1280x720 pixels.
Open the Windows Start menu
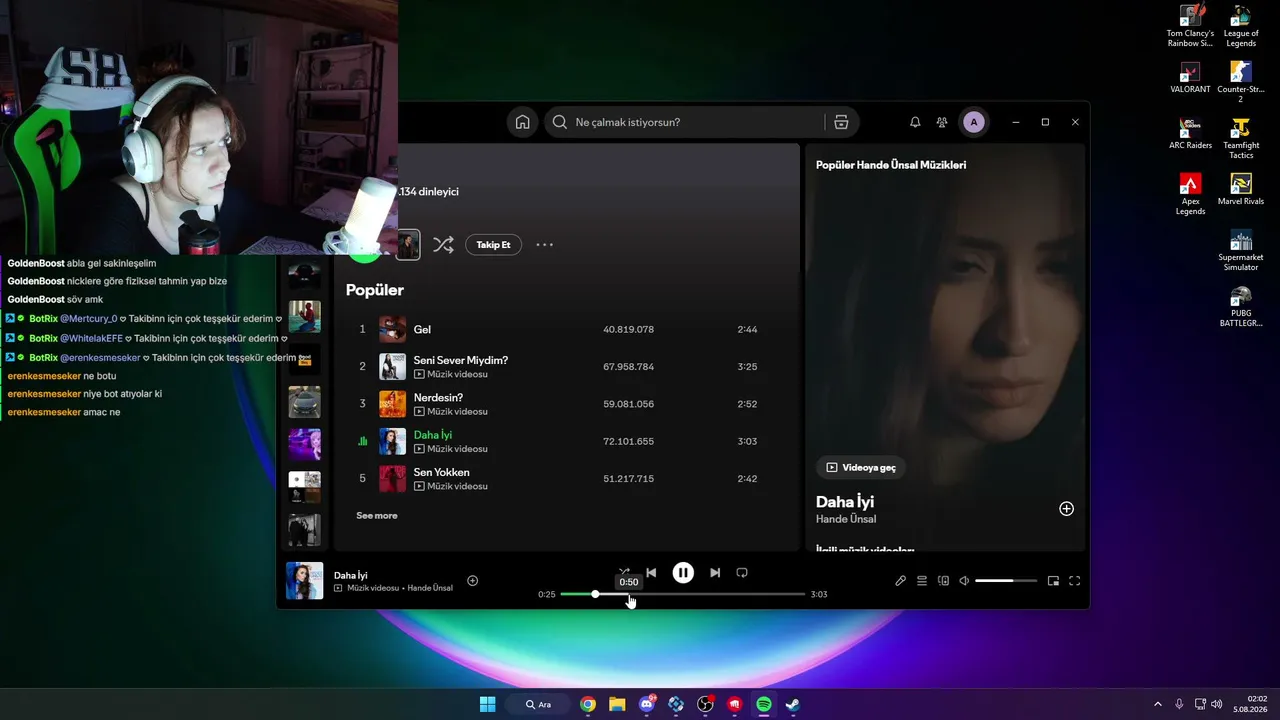[487, 704]
